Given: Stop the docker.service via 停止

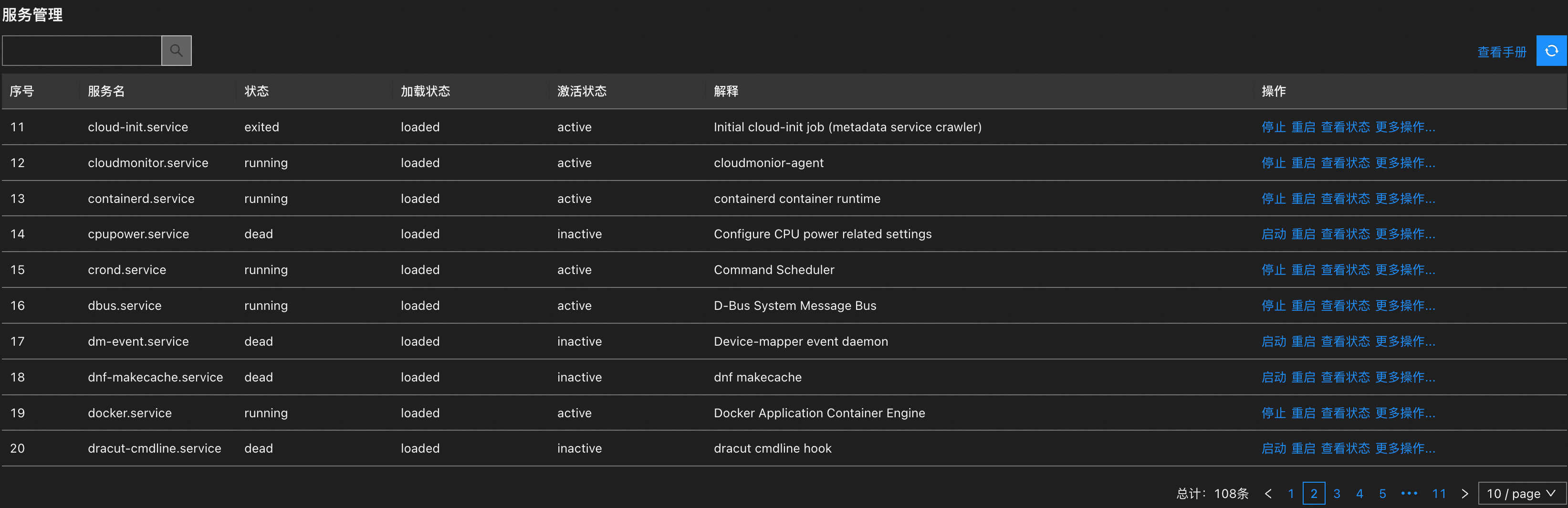Looking at the screenshot, I should [x=1274, y=413].
